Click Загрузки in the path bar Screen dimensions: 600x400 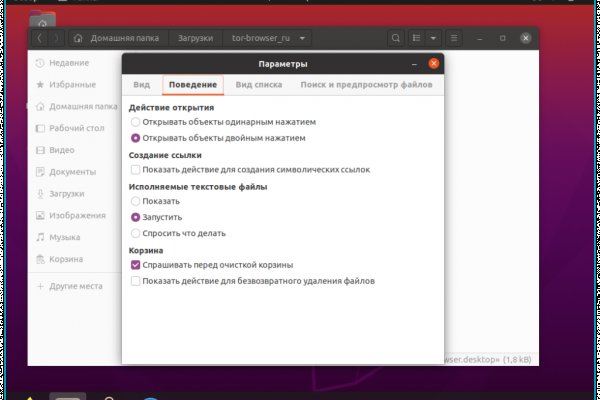pos(196,38)
